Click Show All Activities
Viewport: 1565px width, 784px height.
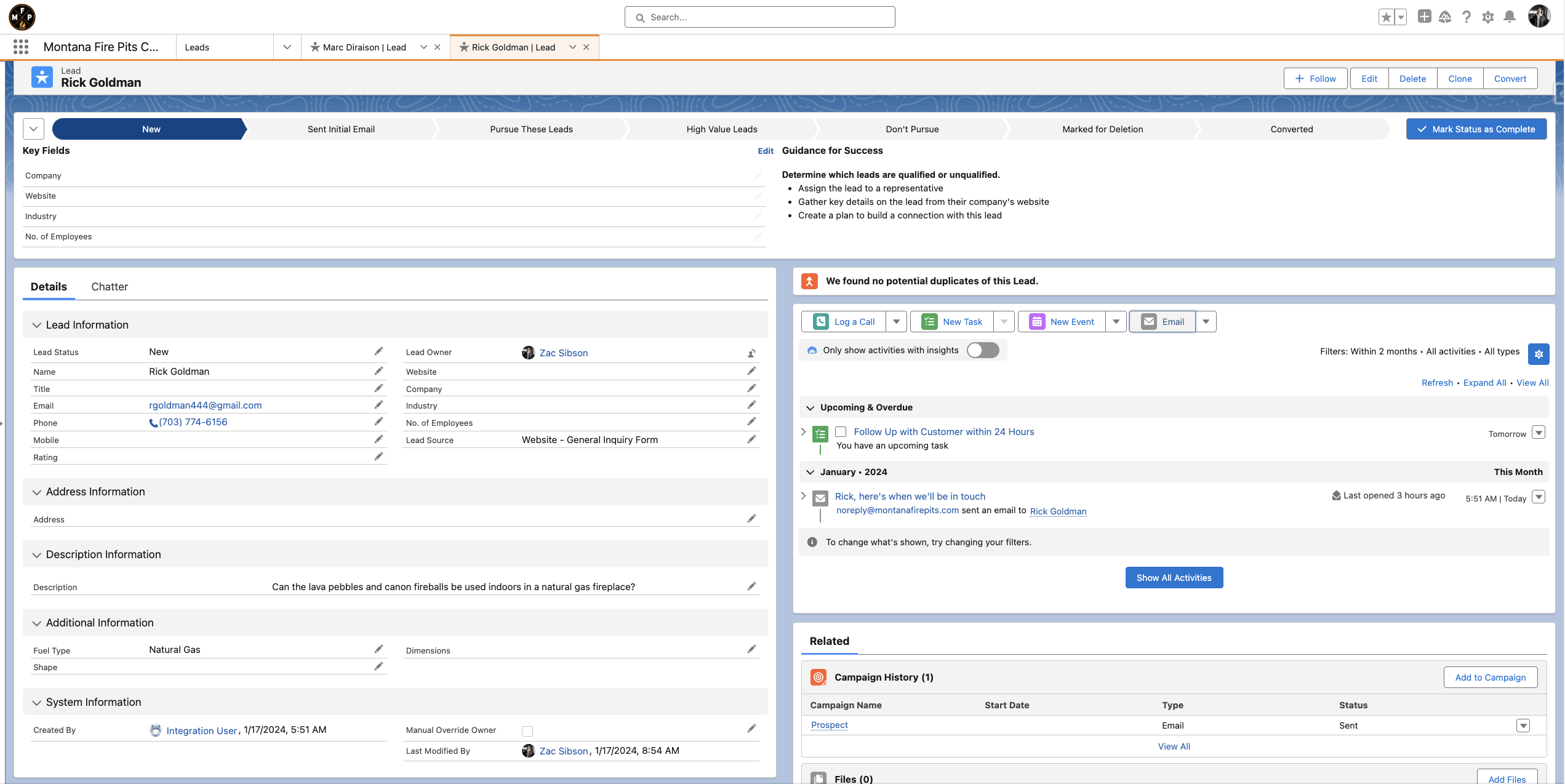[x=1174, y=578]
